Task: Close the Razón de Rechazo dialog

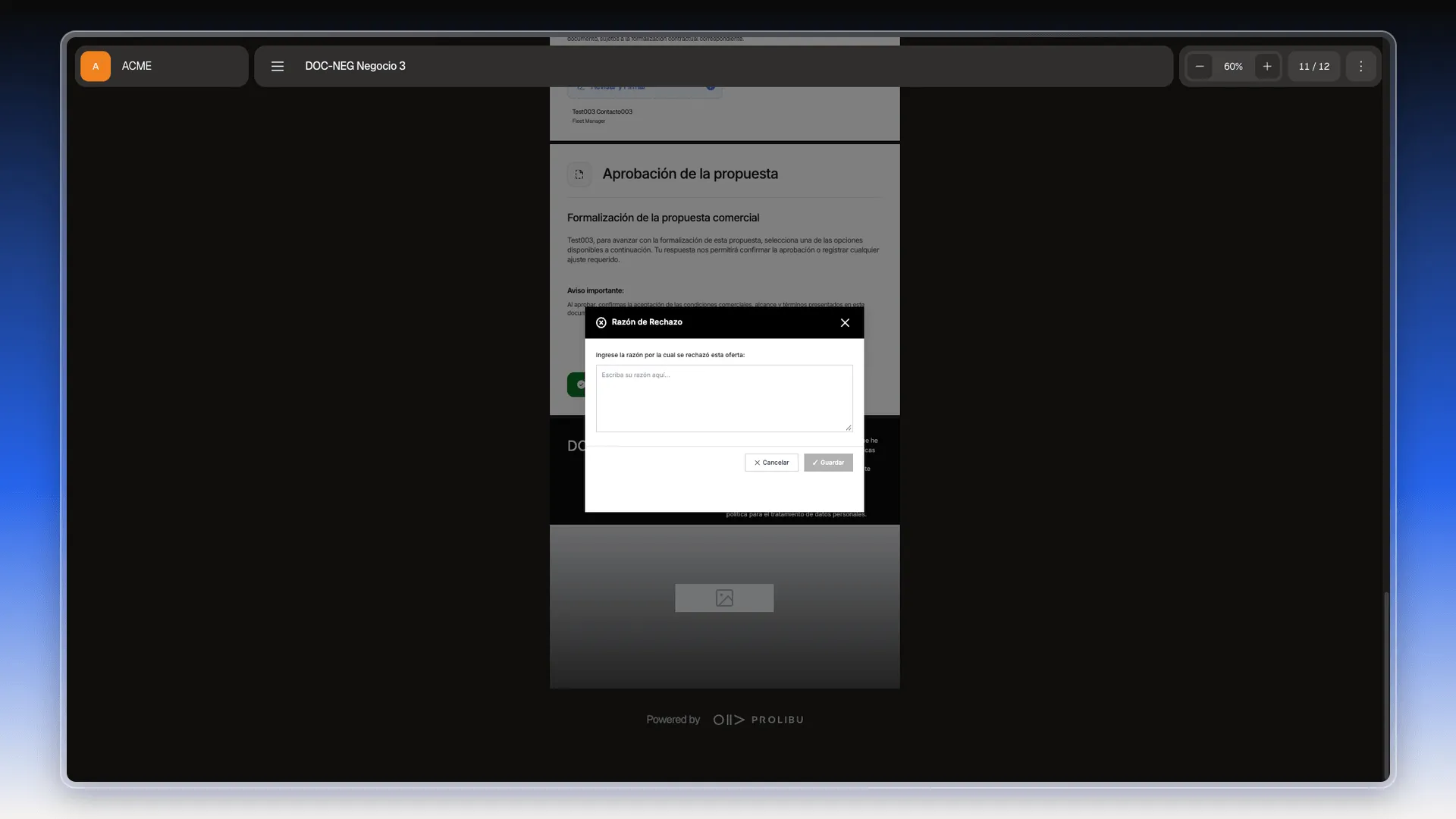Action: [x=845, y=323]
